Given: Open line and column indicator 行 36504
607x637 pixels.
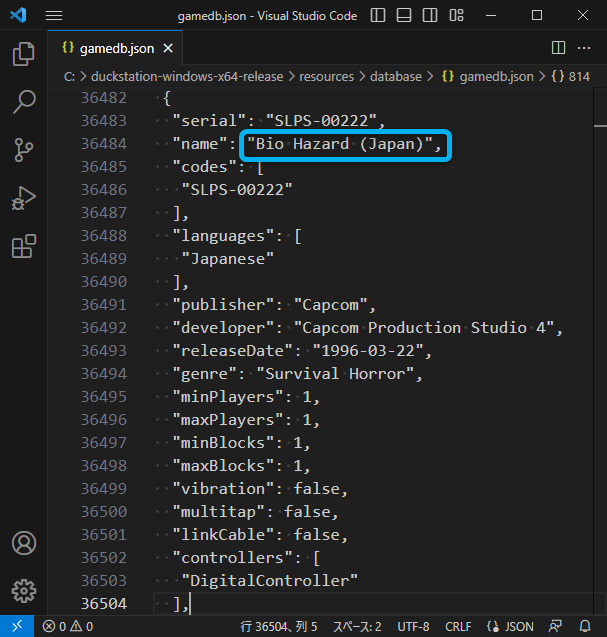Looking at the screenshot, I should (279, 626).
